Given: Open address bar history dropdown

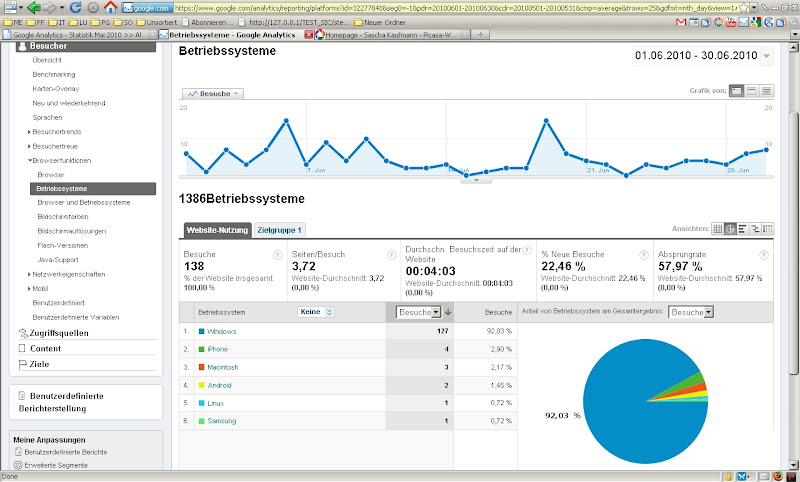Looking at the screenshot, I should coord(754,8).
